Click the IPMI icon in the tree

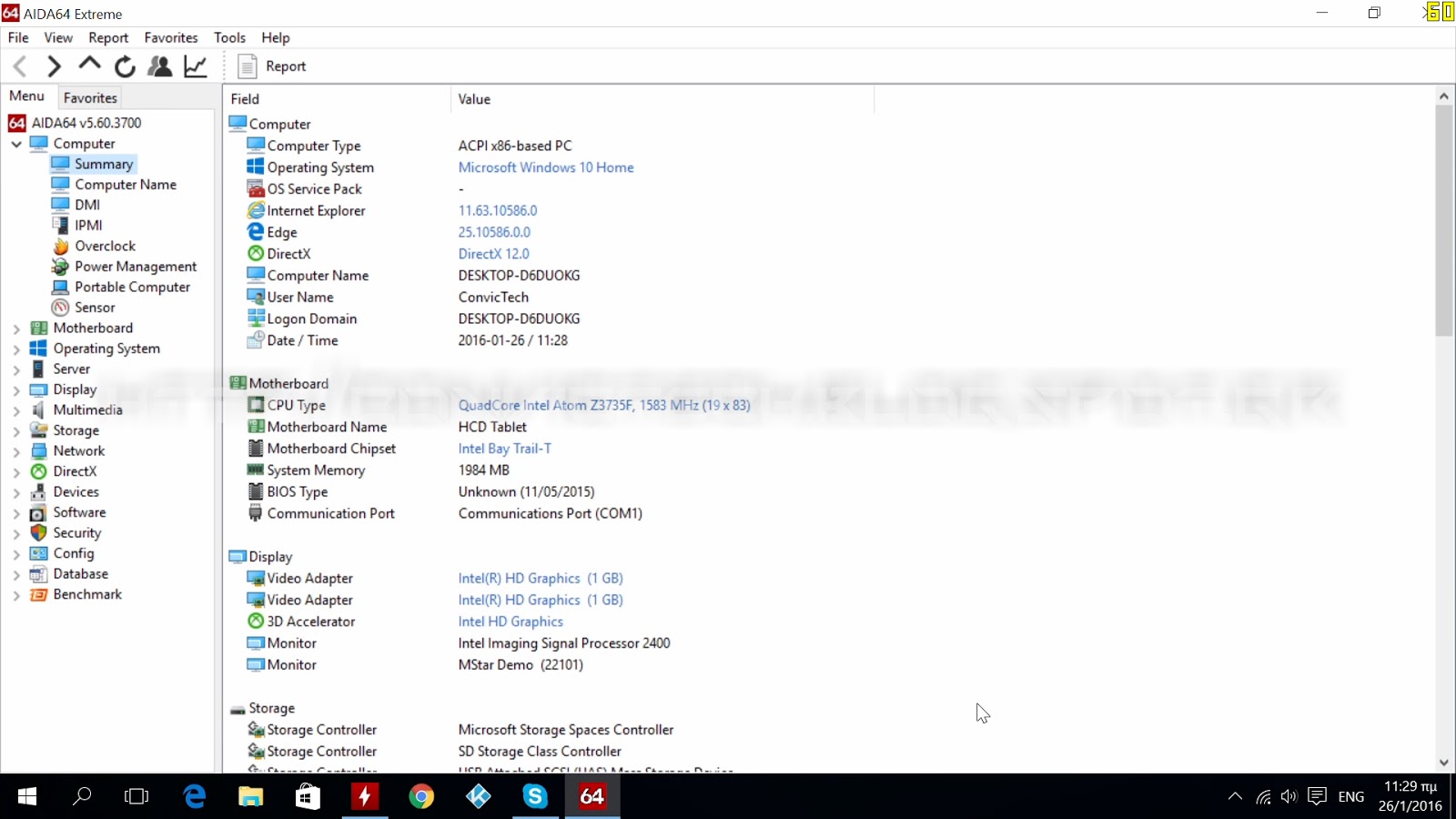pos(60,226)
